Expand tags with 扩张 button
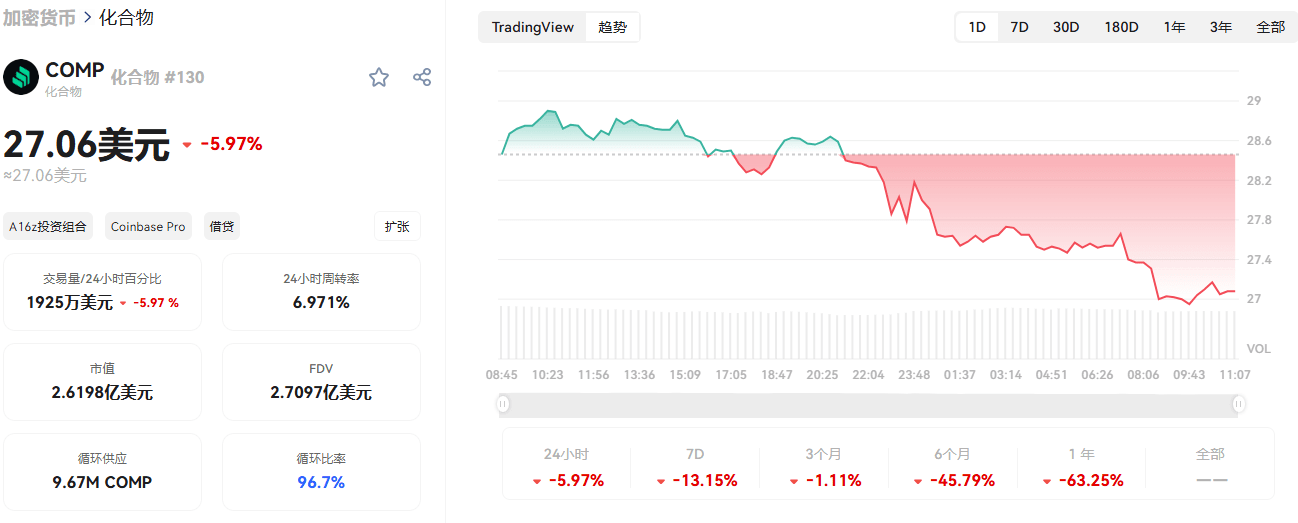The width and height of the screenshot is (1298, 523). pyautogui.click(x=397, y=226)
